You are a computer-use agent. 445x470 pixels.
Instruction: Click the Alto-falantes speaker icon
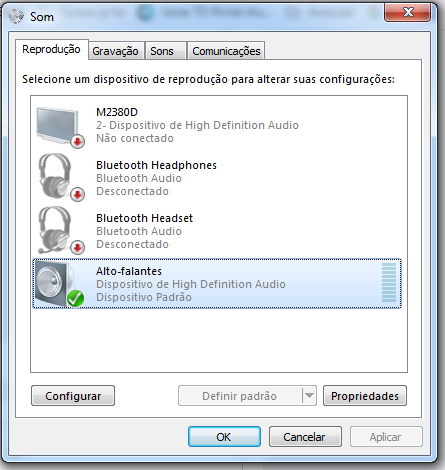[58, 284]
